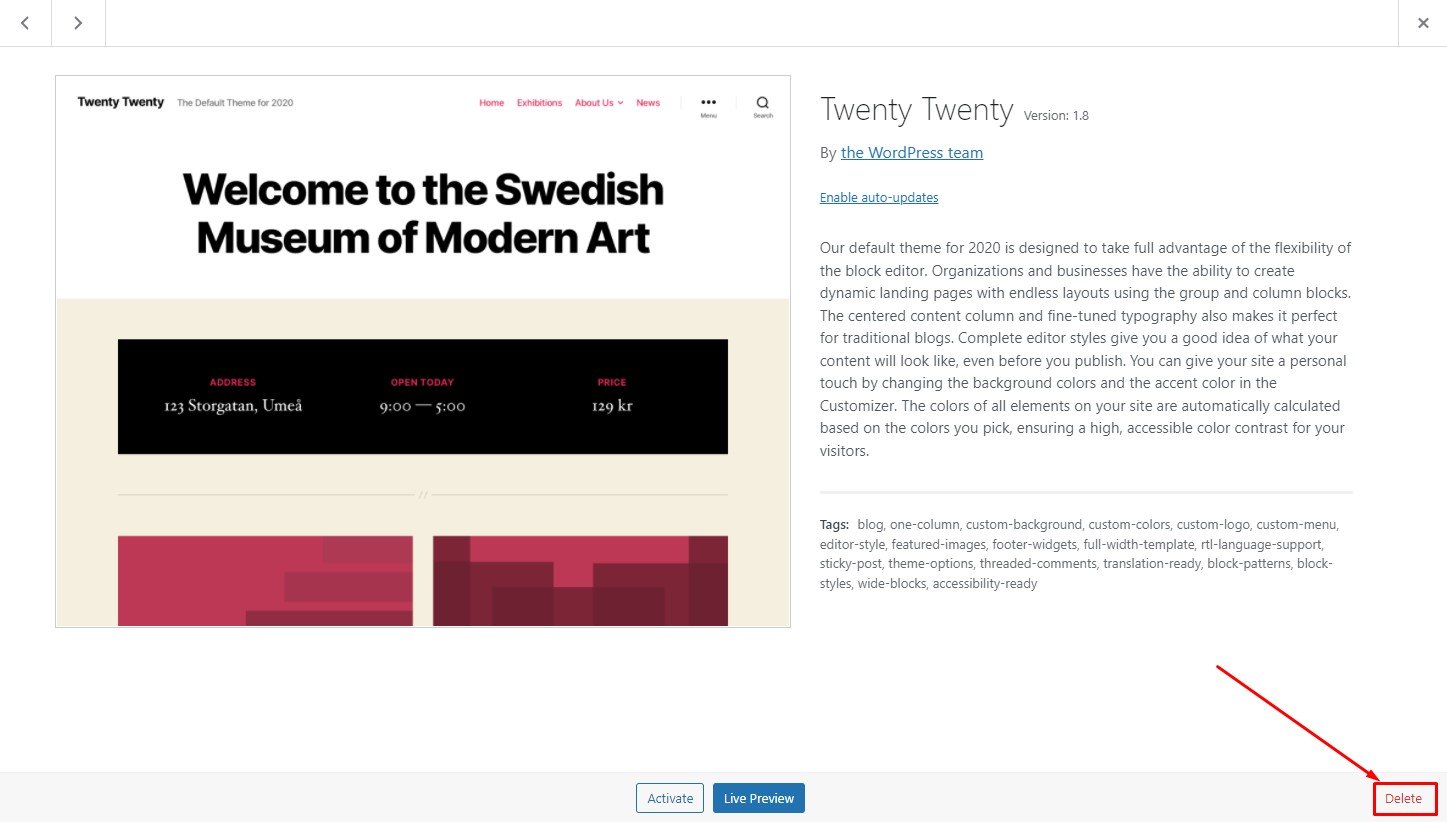1447x822 pixels.
Task: Open the WordPress team author link
Action: click(912, 153)
